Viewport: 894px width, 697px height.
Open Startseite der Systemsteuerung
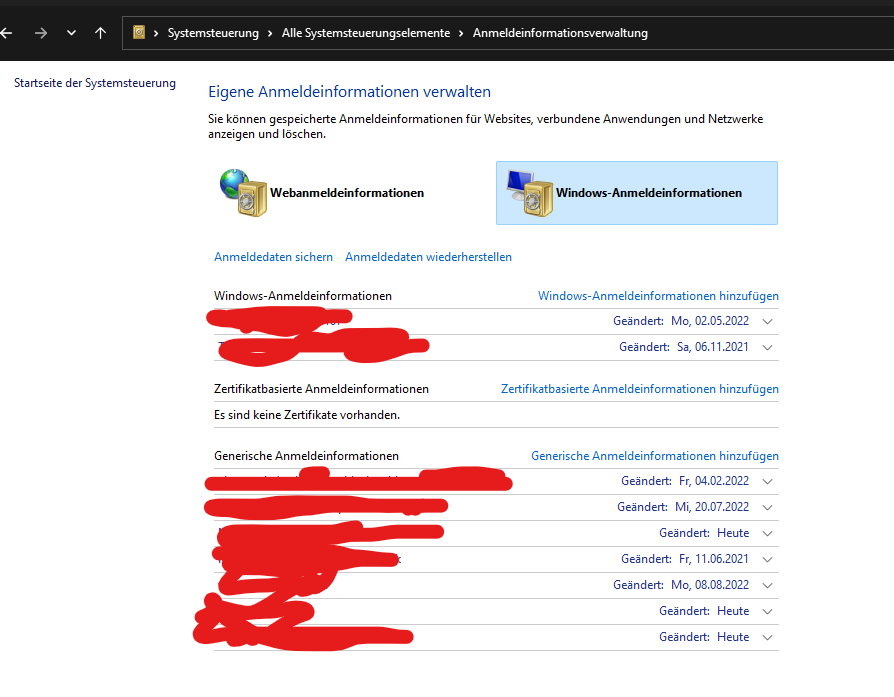click(94, 82)
